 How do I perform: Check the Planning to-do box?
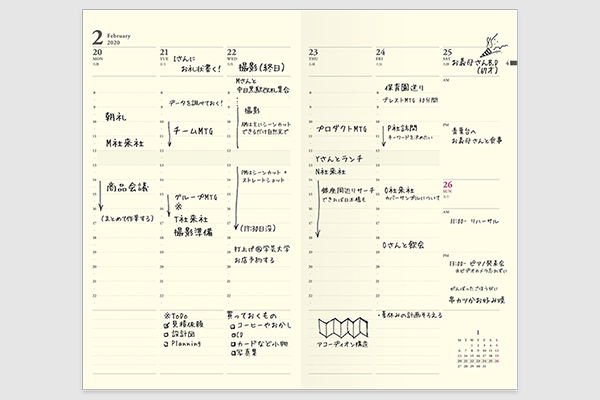coord(166,344)
